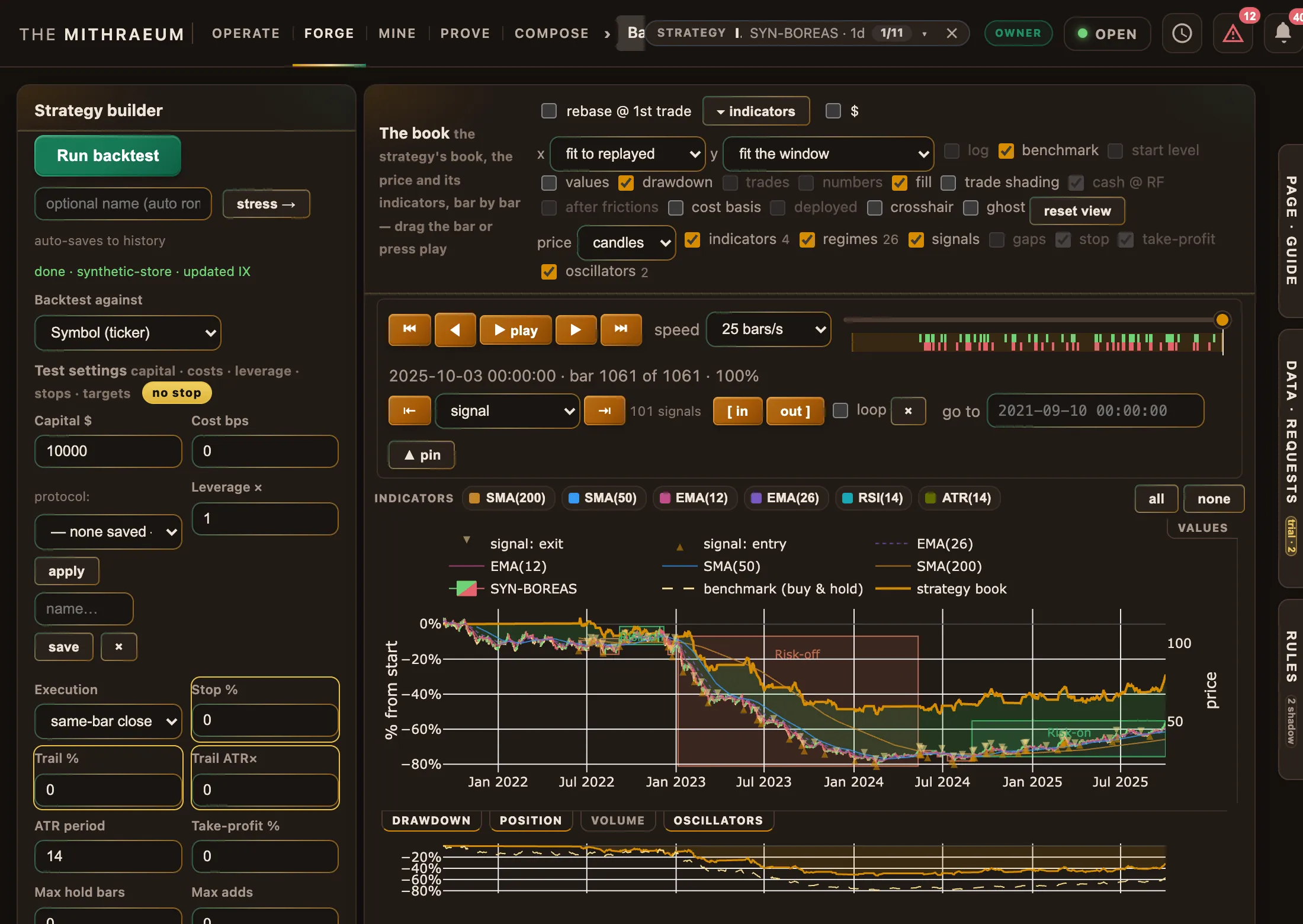Viewport: 1303px width, 924px height.
Task: Jump to first bar with skip-back button
Action: [x=409, y=329]
